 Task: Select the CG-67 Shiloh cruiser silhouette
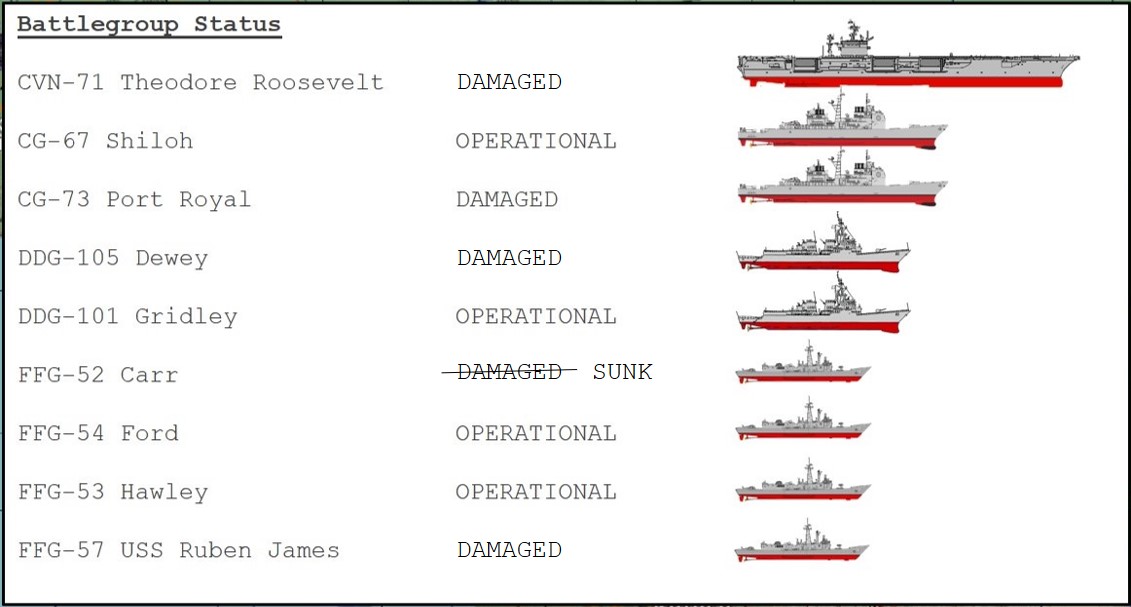coord(842,125)
